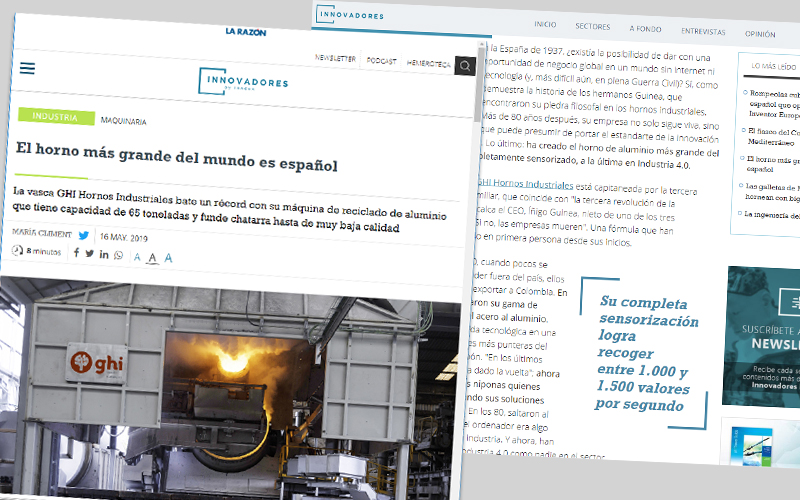Select the largest font size A
The image size is (800, 500).
point(168,258)
